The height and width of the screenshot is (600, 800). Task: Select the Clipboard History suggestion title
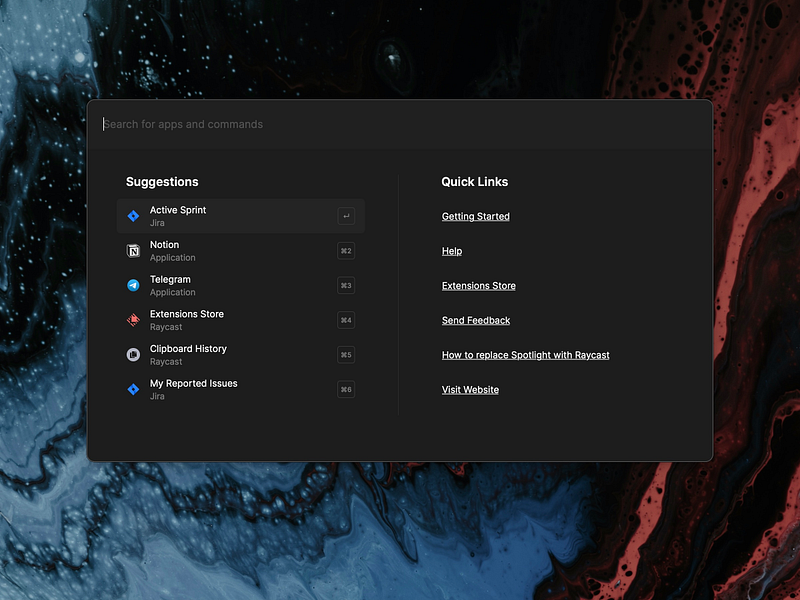[188, 349]
